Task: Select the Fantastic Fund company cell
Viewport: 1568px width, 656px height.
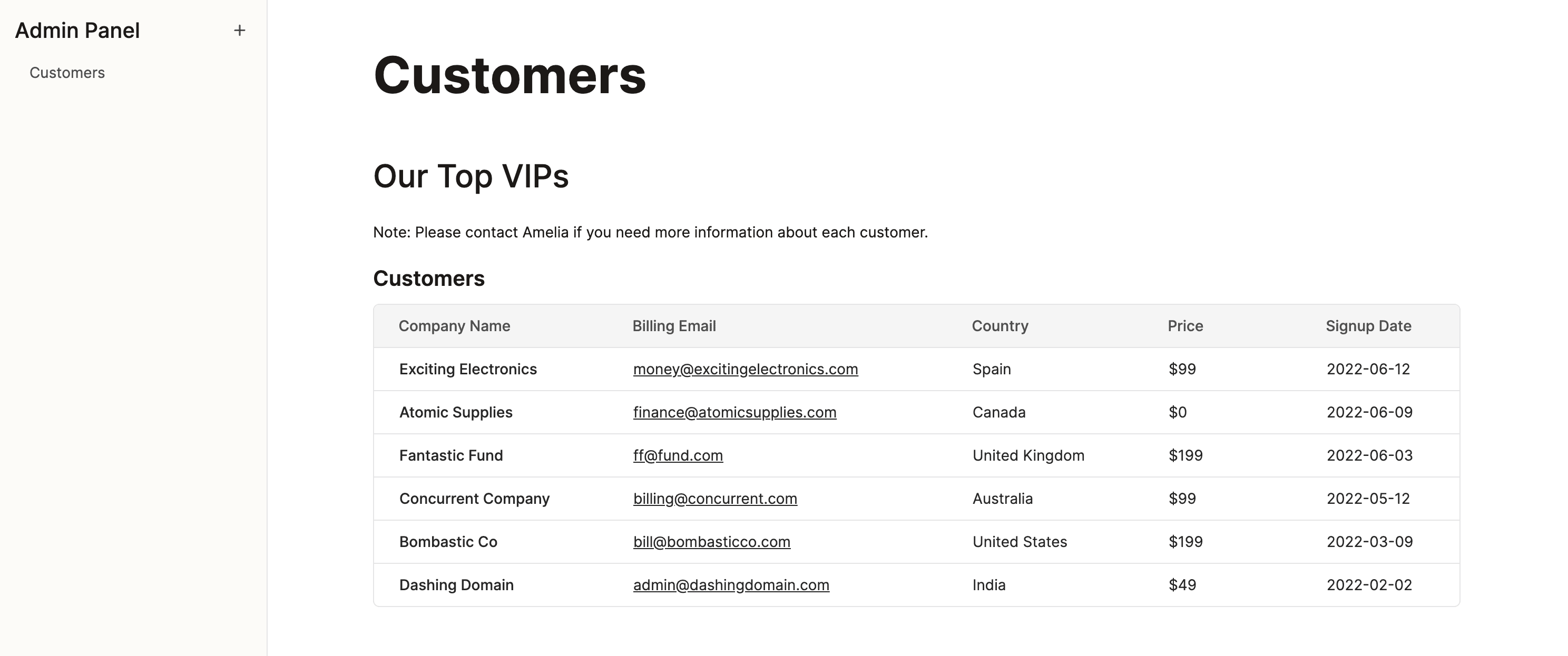Action: click(x=450, y=455)
